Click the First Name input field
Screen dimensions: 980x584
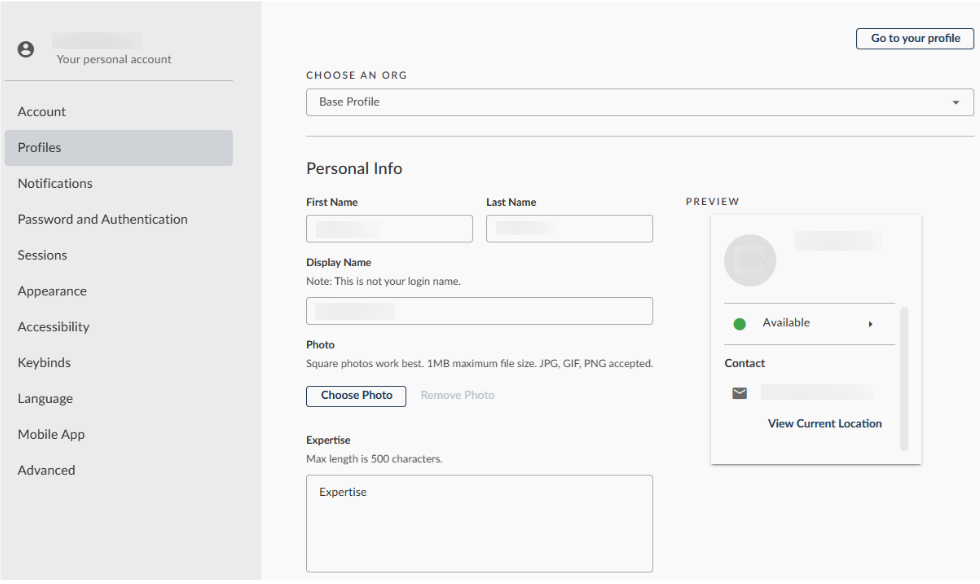coord(389,228)
